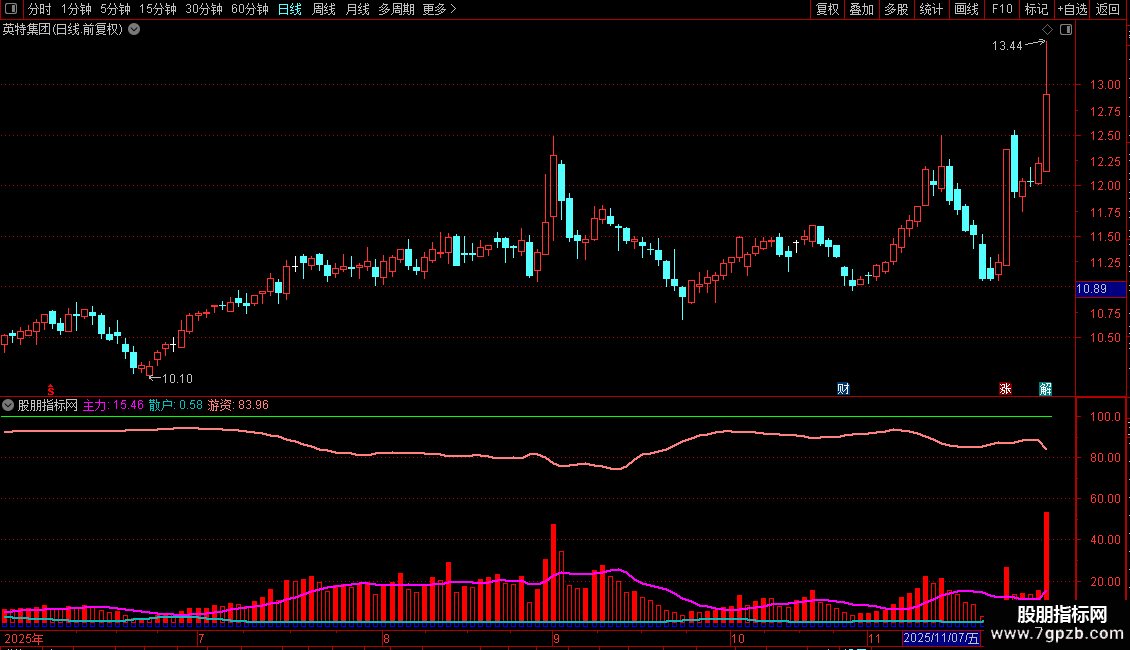Click the 2025年 timeline label
This screenshot has width=1130, height=650.
click(x=24, y=638)
